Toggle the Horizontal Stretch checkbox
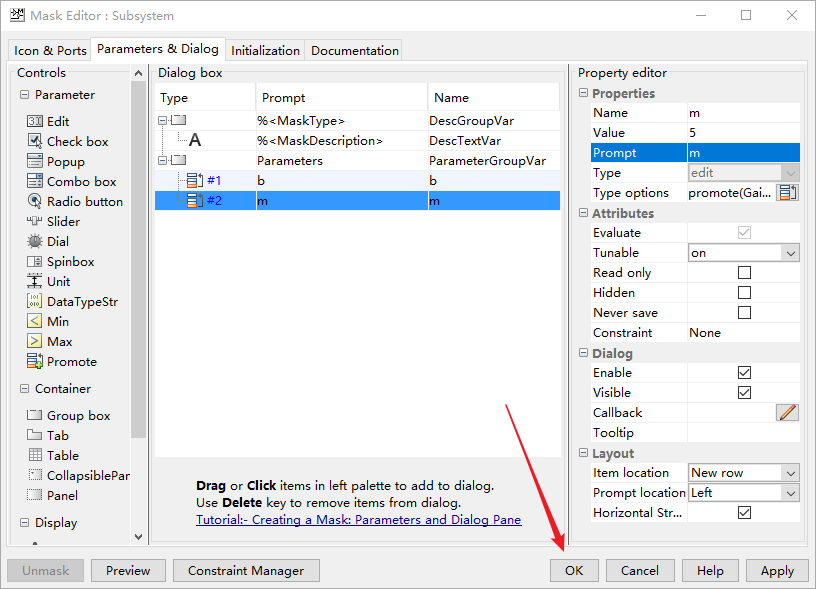Screen dimensions: 816x589 (x=744, y=513)
